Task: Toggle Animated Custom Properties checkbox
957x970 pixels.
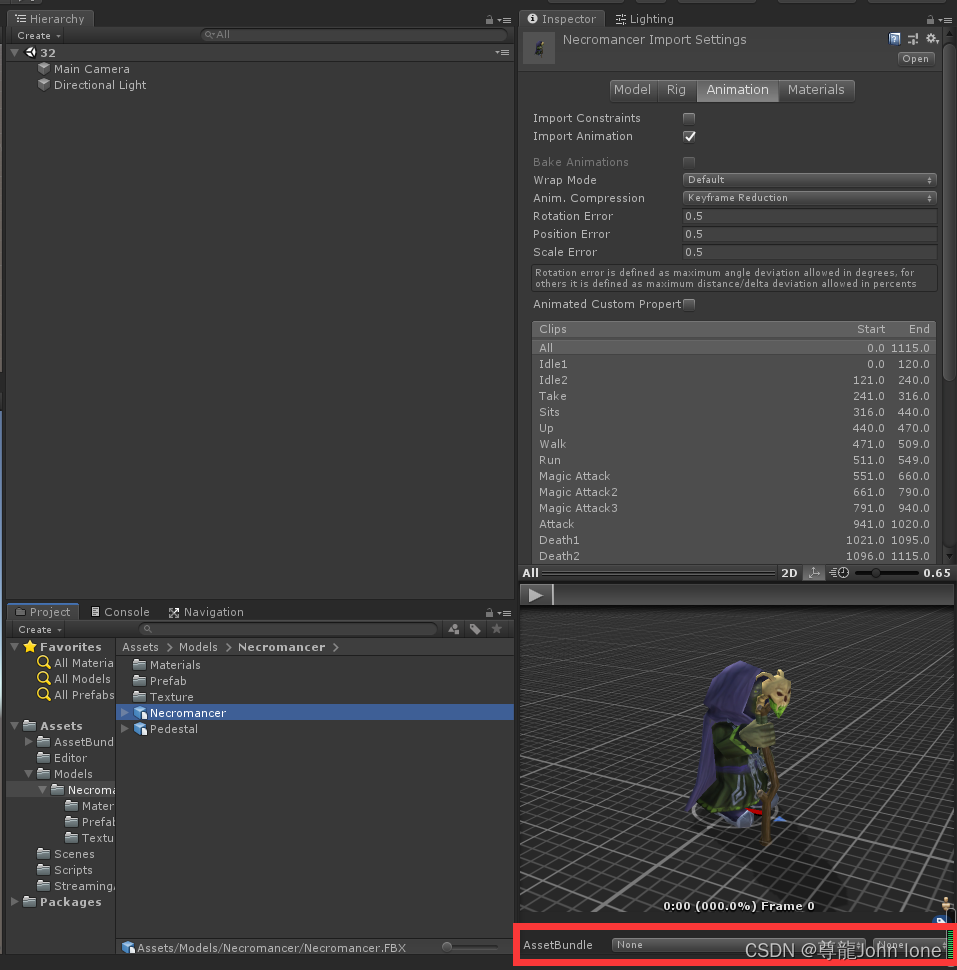Action: click(688, 303)
